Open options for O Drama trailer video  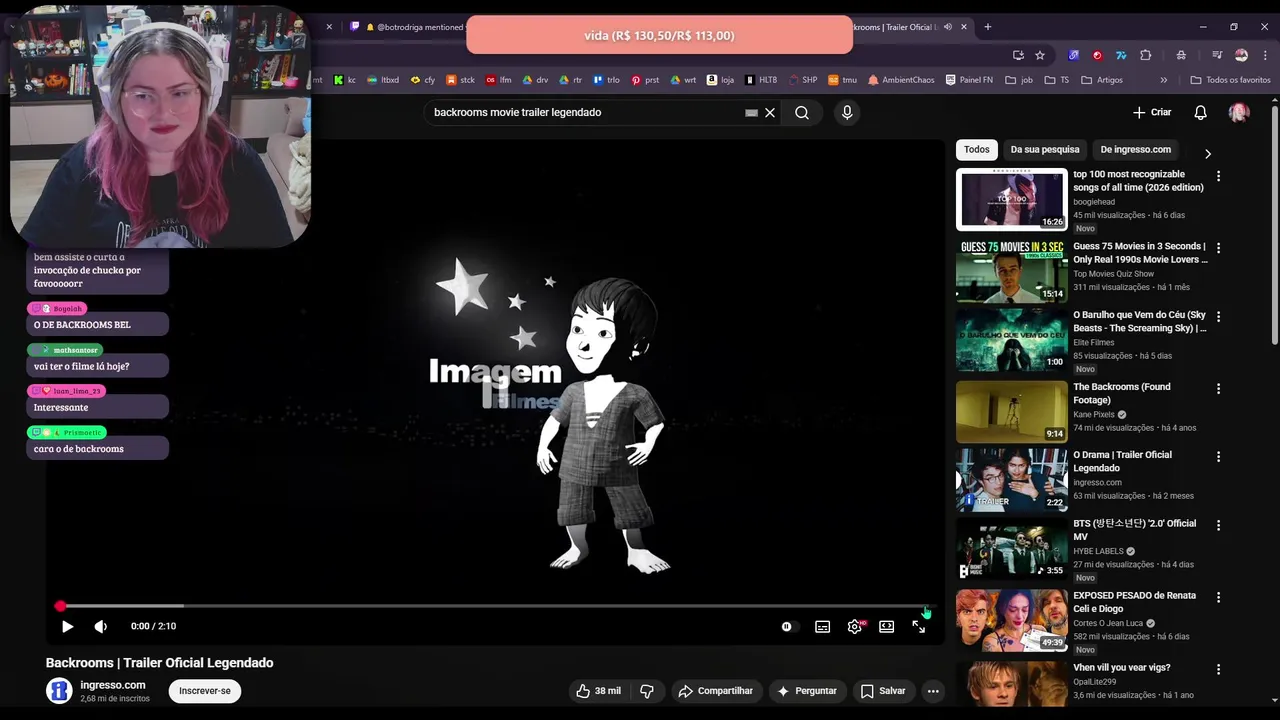[1218, 457]
